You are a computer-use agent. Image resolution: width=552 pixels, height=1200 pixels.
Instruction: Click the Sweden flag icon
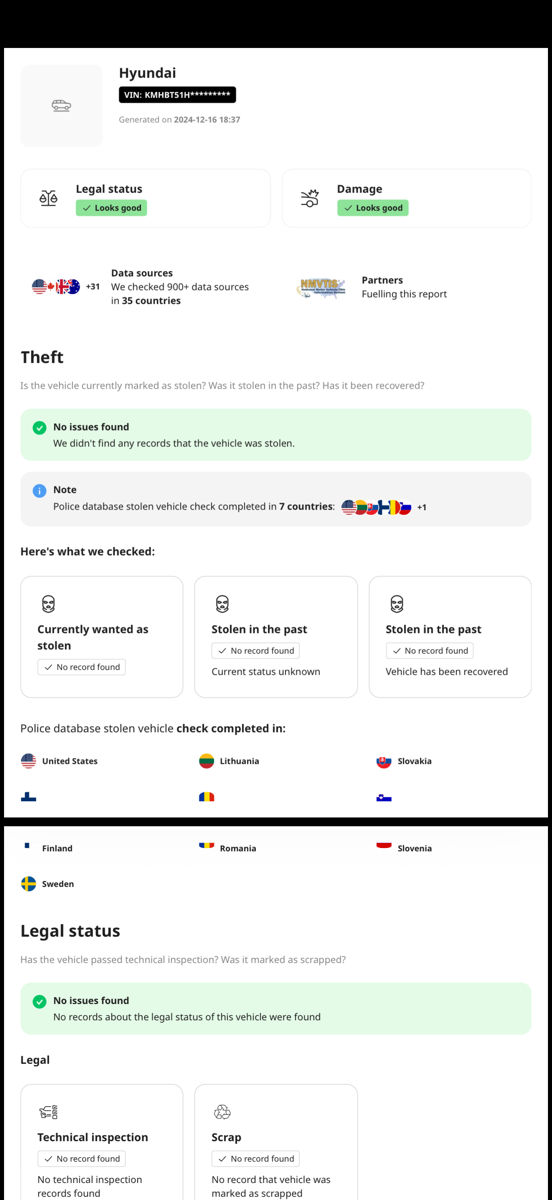28,884
